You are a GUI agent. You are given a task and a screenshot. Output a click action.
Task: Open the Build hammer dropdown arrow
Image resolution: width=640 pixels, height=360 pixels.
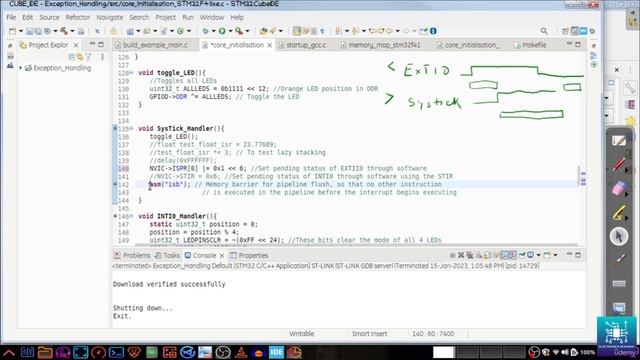tap(72, 31)
